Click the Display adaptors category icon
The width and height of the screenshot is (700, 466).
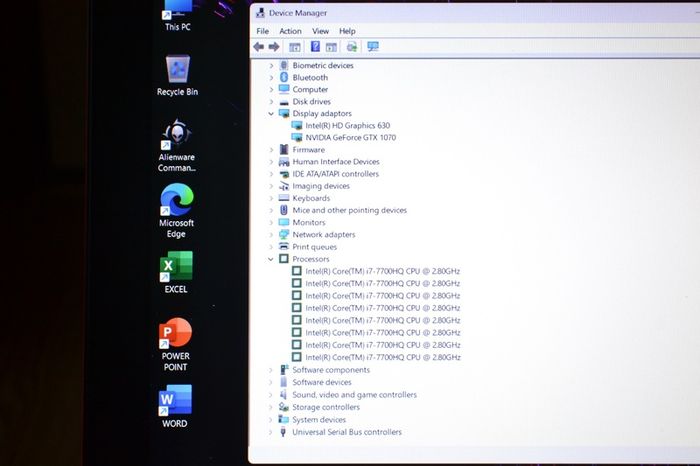tap(284, 113)
